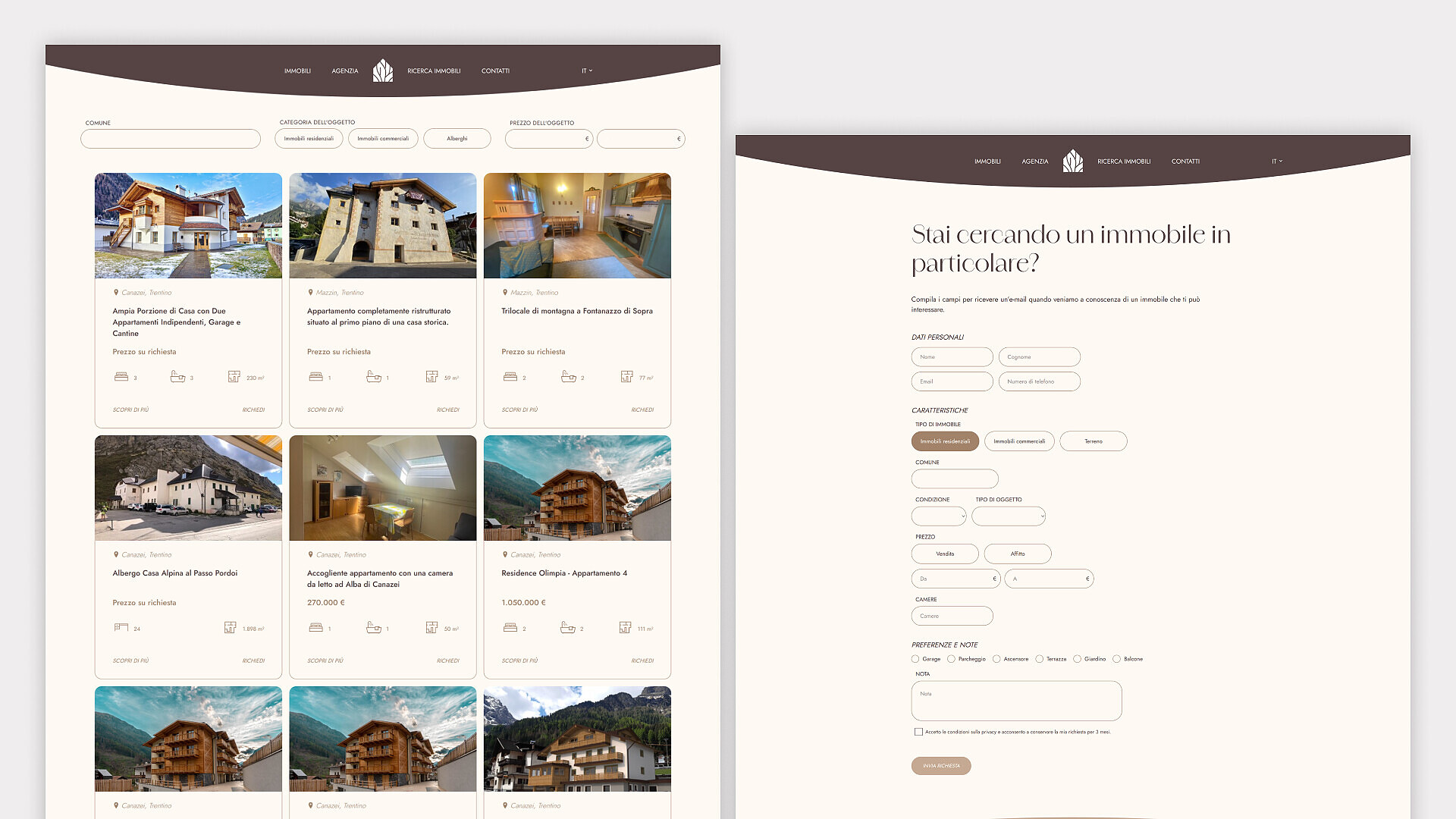Open Contatti in the left page header
1456x819 pixels.
pyautogui.click(x=495, y=71)
